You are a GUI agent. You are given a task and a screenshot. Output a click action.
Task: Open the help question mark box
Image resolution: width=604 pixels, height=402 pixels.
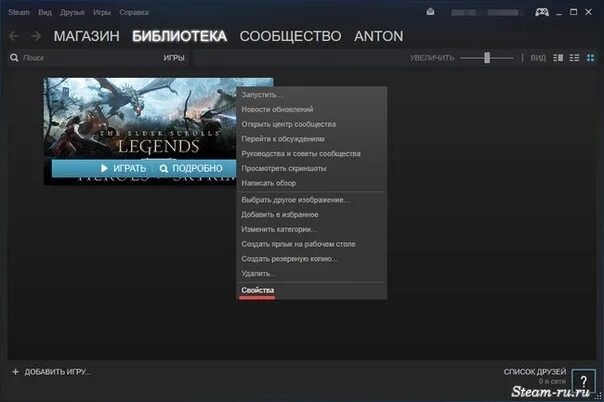pyautogui.click(x=584, y=381)
